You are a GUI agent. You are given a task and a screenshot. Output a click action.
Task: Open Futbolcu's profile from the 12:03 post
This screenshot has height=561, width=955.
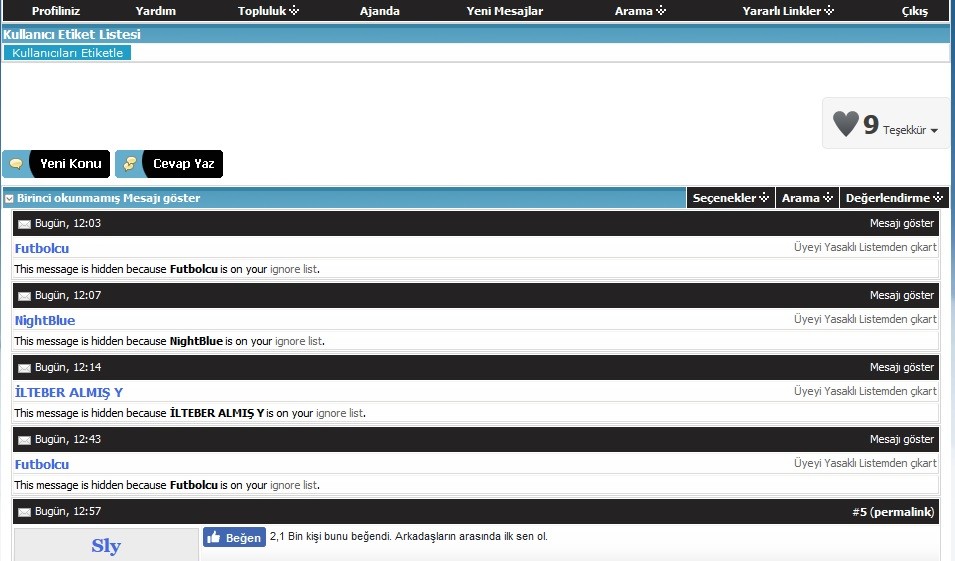(41, 249)
